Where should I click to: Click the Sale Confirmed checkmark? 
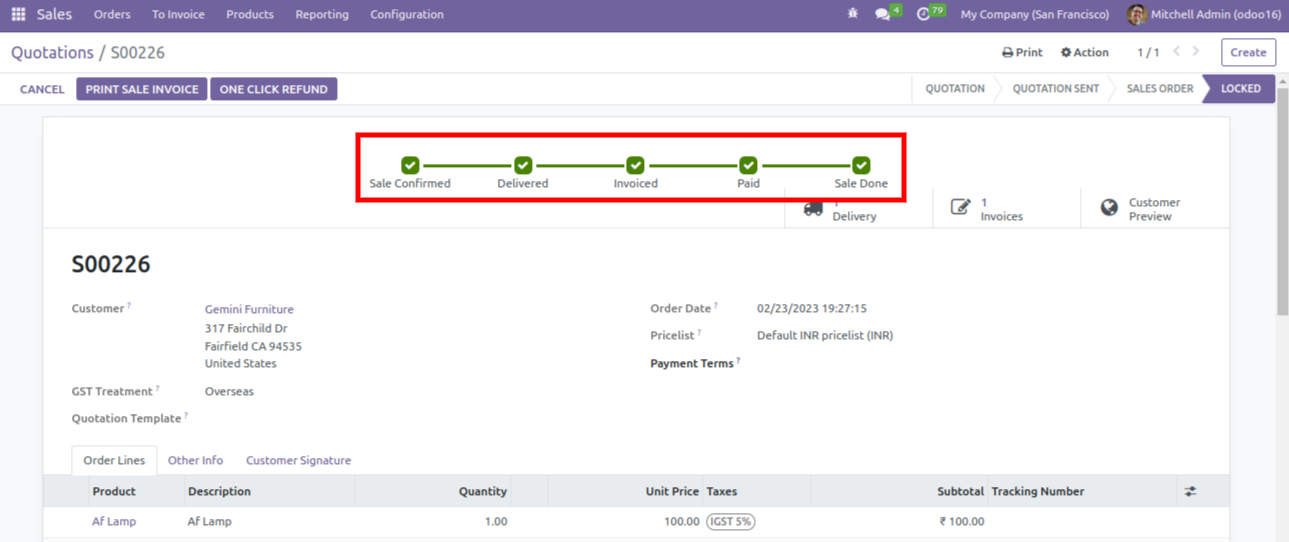(410, 165)
